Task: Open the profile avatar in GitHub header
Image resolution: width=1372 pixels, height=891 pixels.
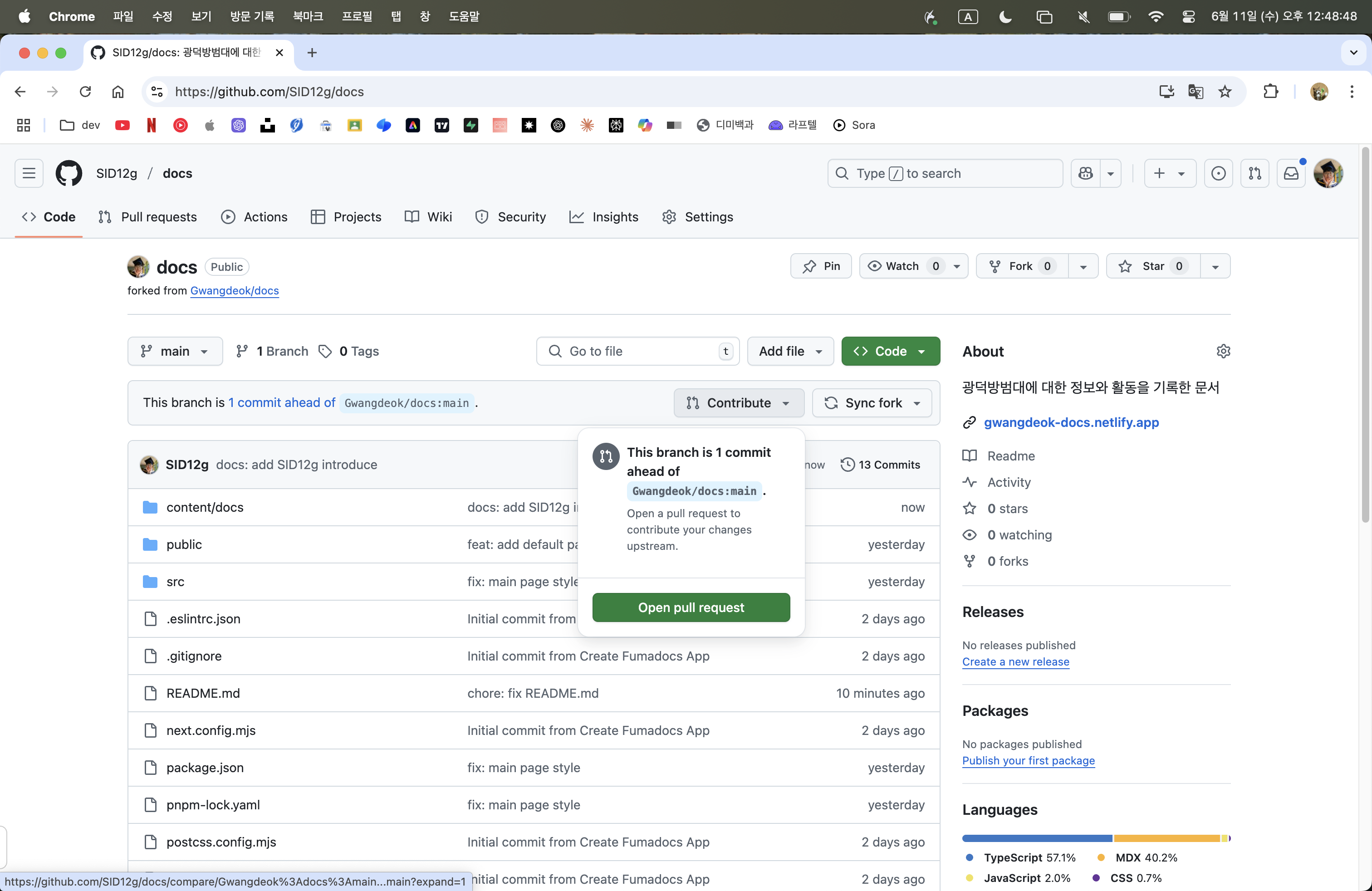Action: point(1328,173)
